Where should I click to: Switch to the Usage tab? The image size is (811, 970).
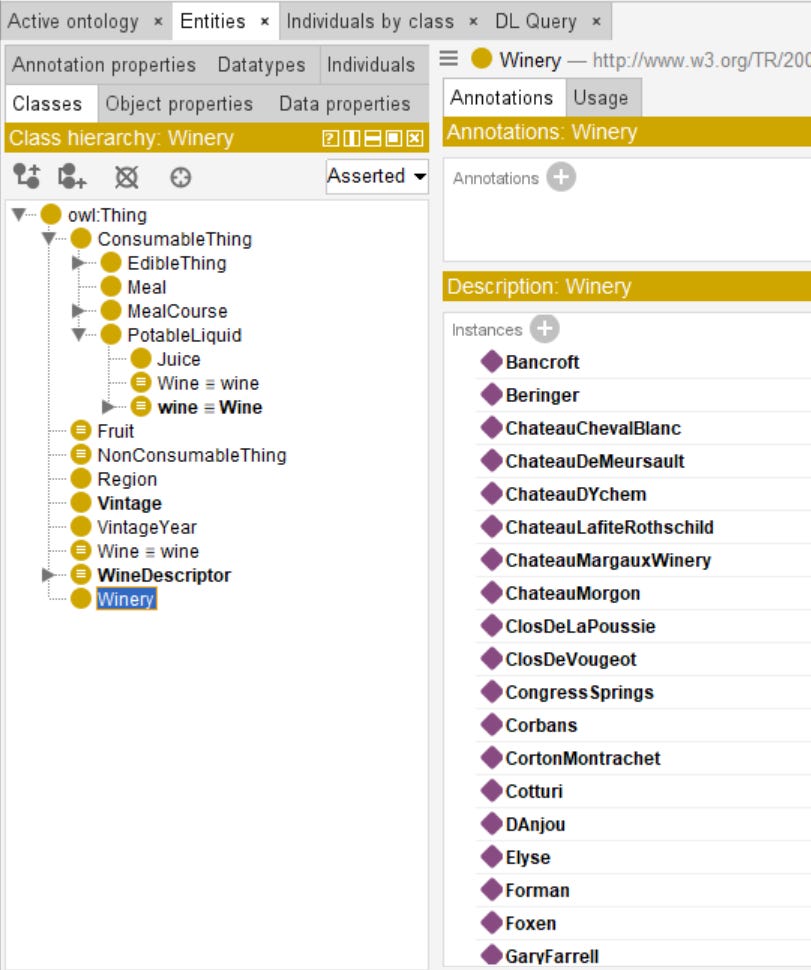pyautogui.click(x=601, y=98)
